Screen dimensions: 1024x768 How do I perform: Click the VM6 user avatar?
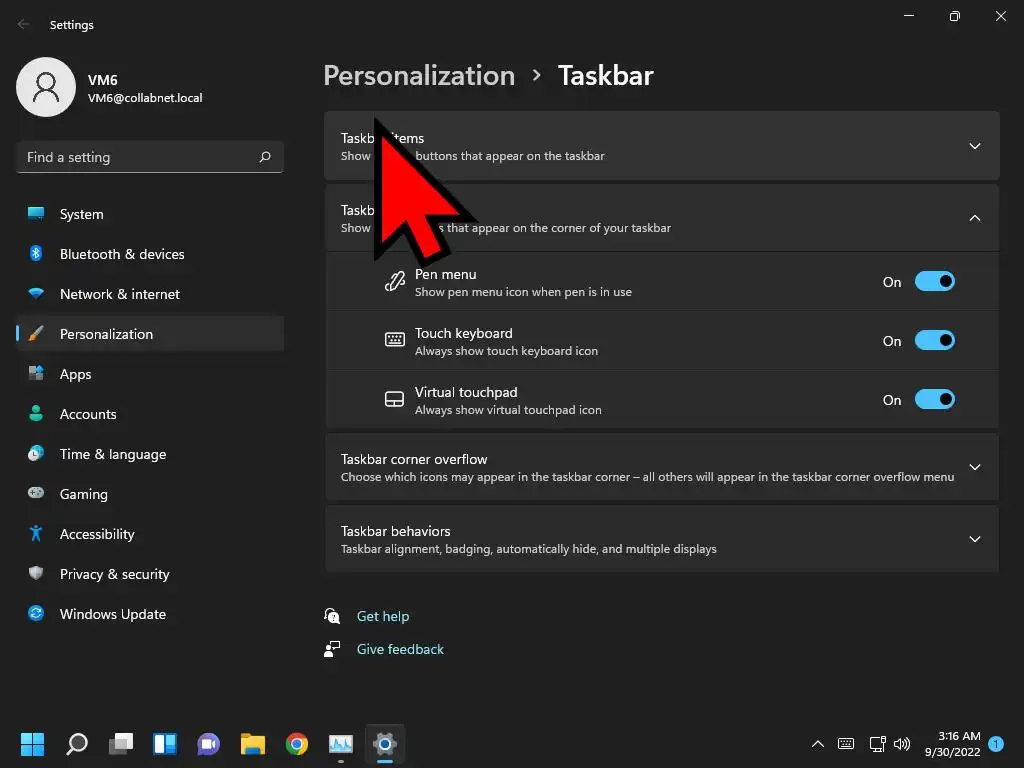click(x=46, y=87)
